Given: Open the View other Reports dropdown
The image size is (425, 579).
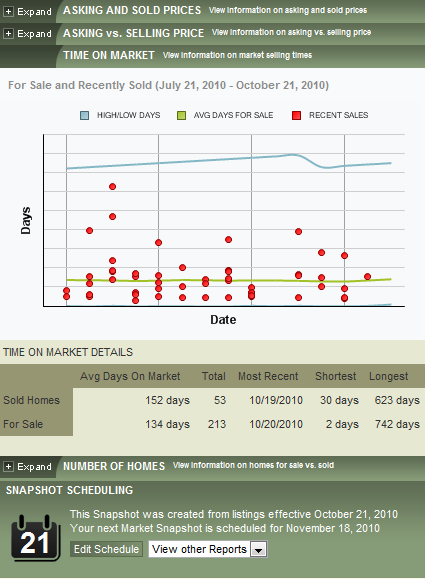Looking at the screenshot, I should (x=208, y=549).
